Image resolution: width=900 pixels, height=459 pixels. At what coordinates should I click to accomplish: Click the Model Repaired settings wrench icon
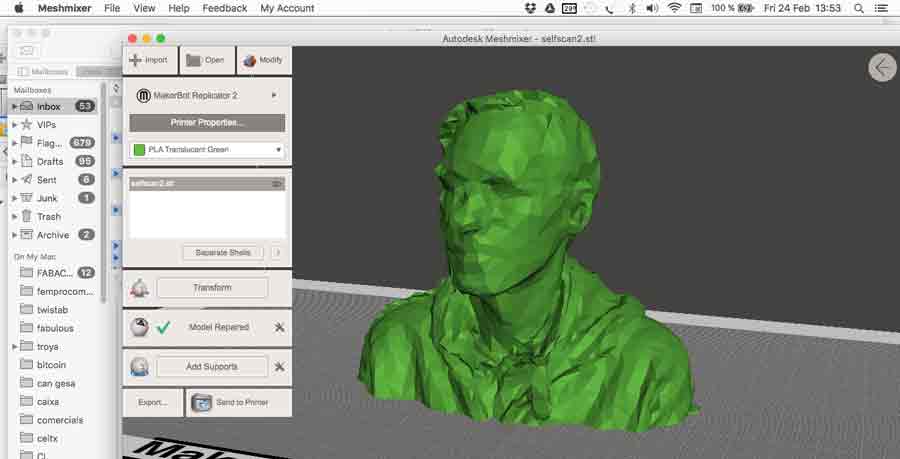[x=280, y=327]
